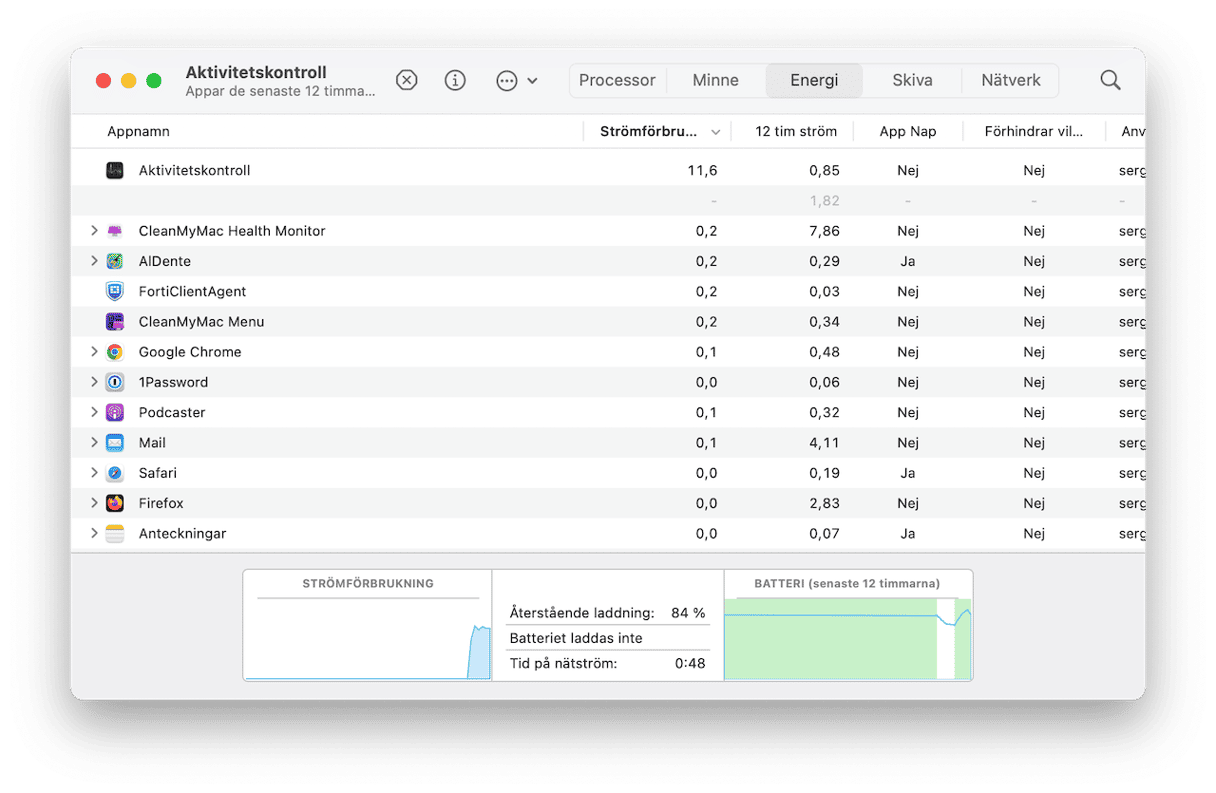The width and height of the screenshot is (1216, 793).
Task: Select the Podcaster row name
Action: [x=172, y=412]
